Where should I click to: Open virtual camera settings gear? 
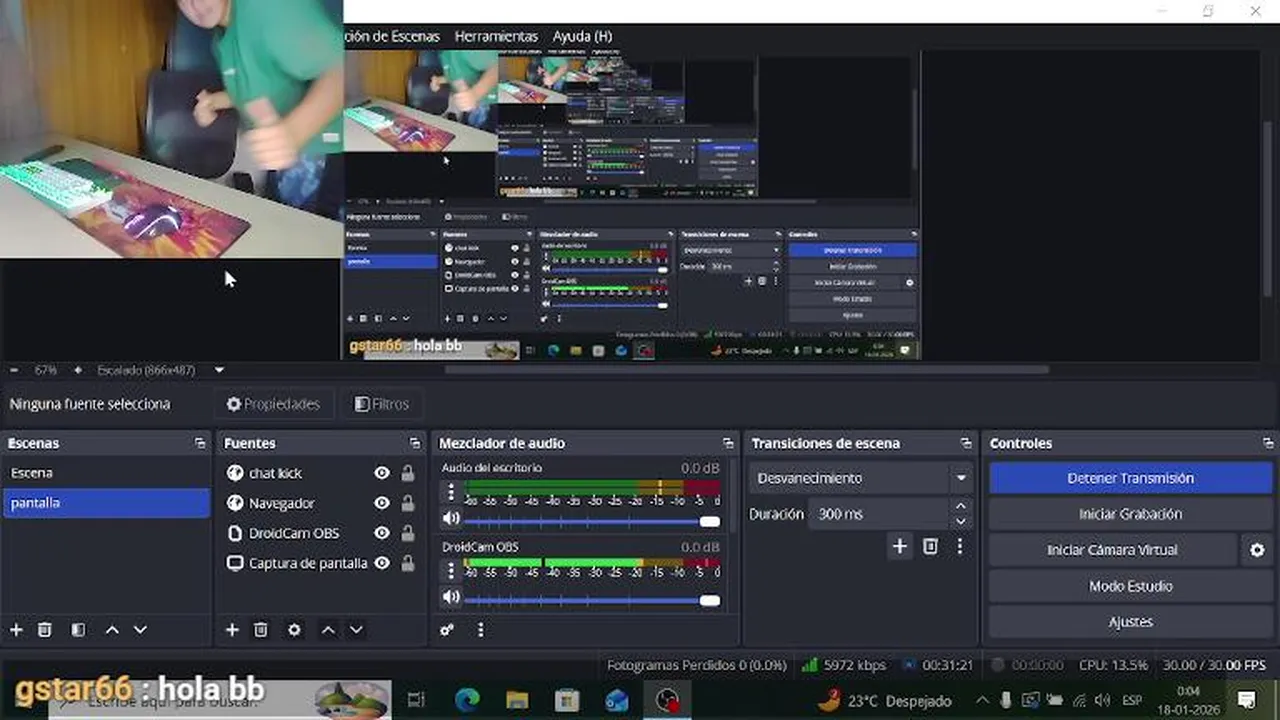(1258, 550)
